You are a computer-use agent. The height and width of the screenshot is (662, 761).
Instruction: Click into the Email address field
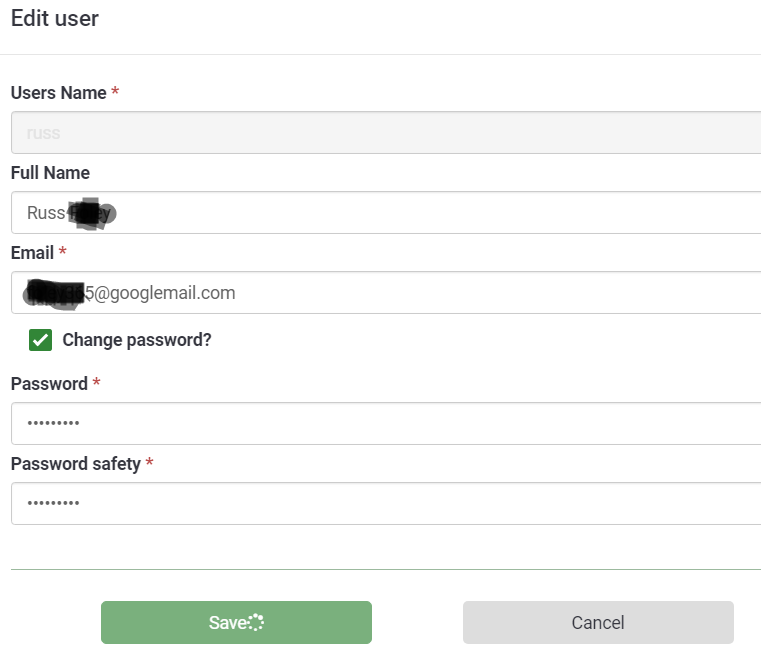point(450,293)
